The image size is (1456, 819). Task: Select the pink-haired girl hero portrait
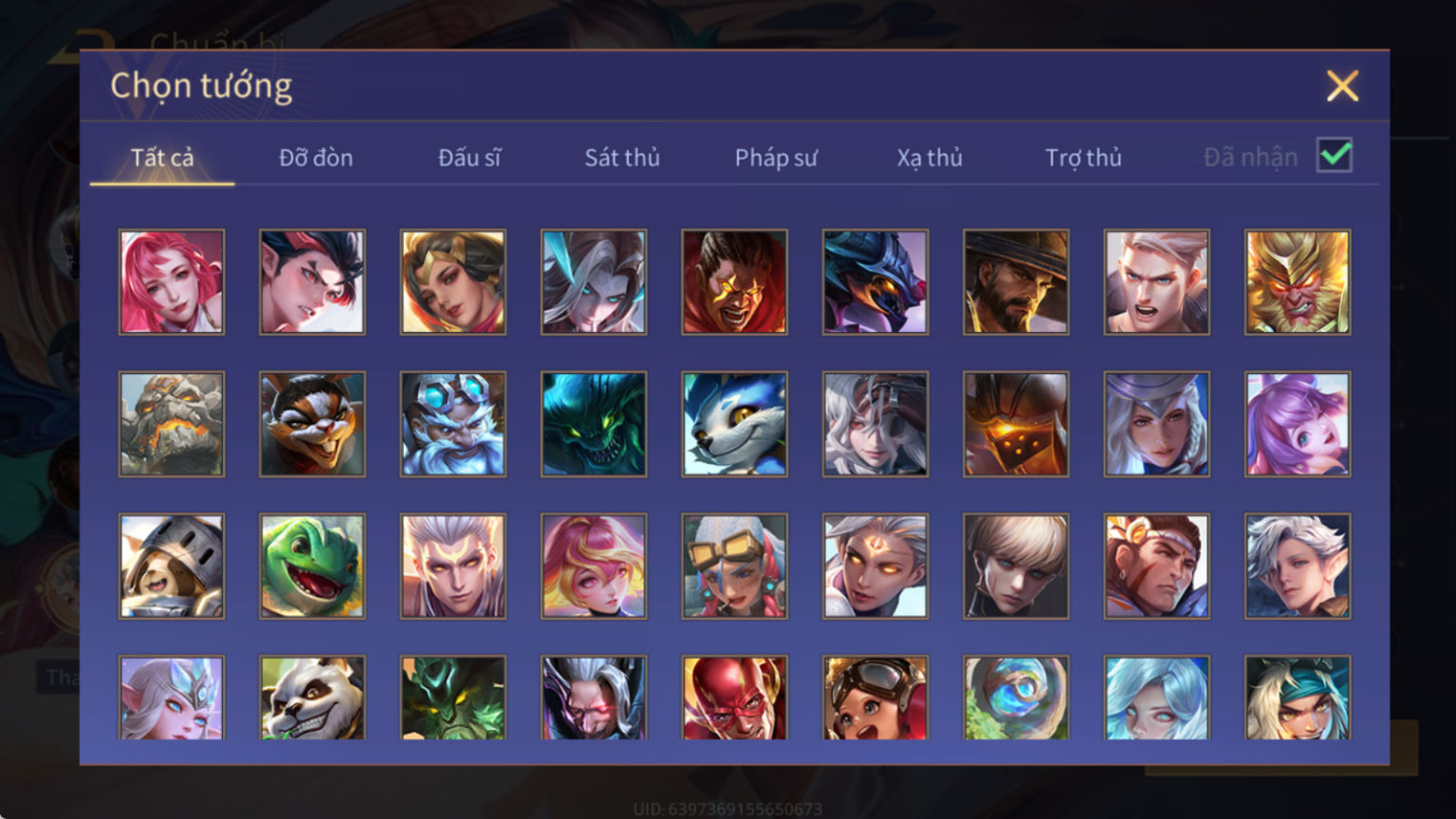[172, 282]
